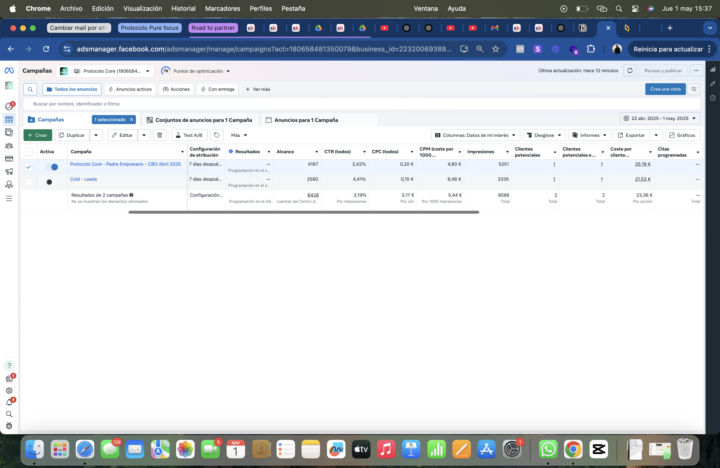Switch to Road to partner browser tab
The height and width of the screenshot is (468, 720).
tap(213, 28)
